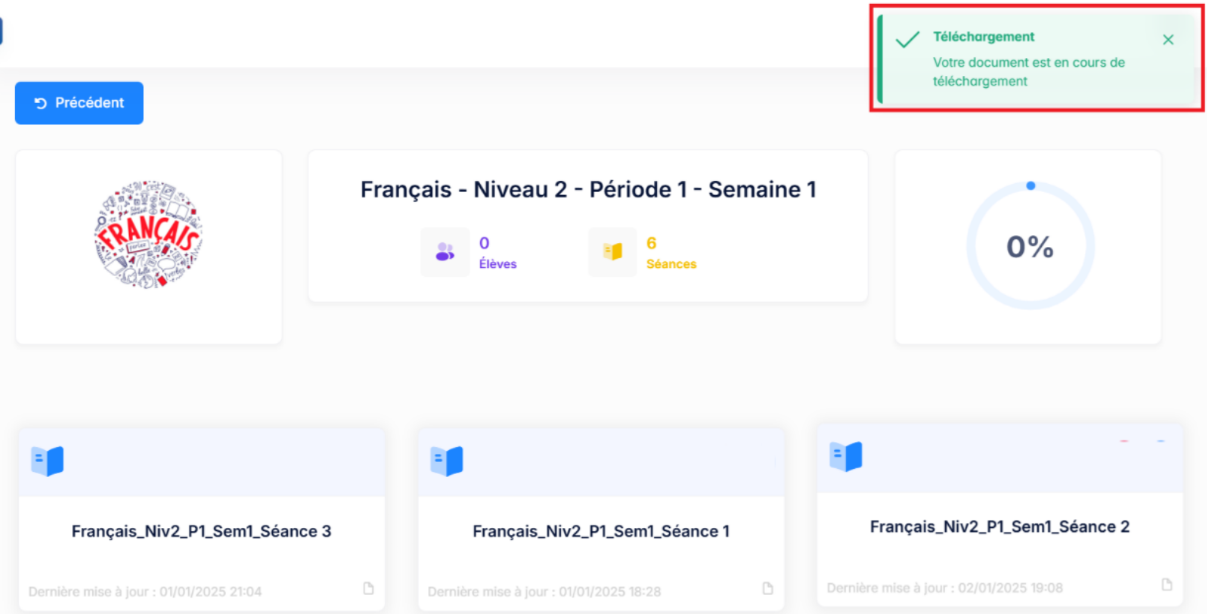Click the document icon on Séance 3 card
The width and height of the screenshot is (1207, 614).
368,589
